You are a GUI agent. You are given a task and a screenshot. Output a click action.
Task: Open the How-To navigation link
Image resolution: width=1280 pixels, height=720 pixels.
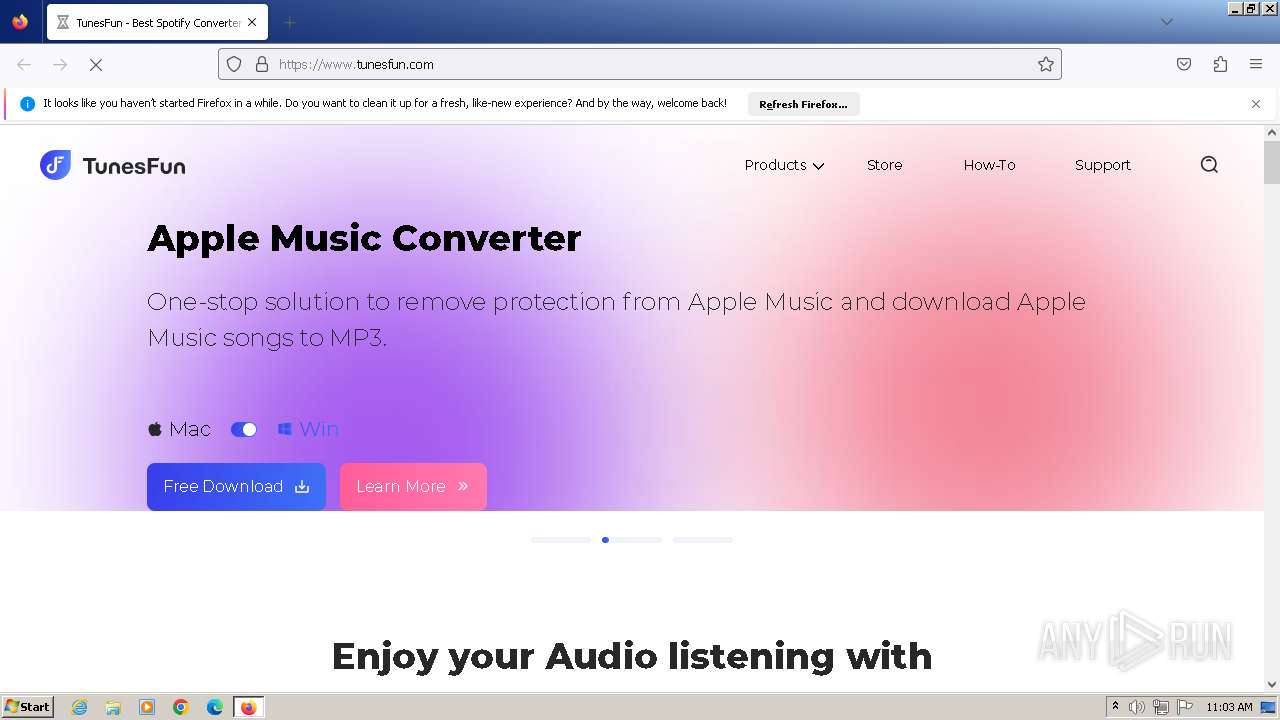click(989, 165)
